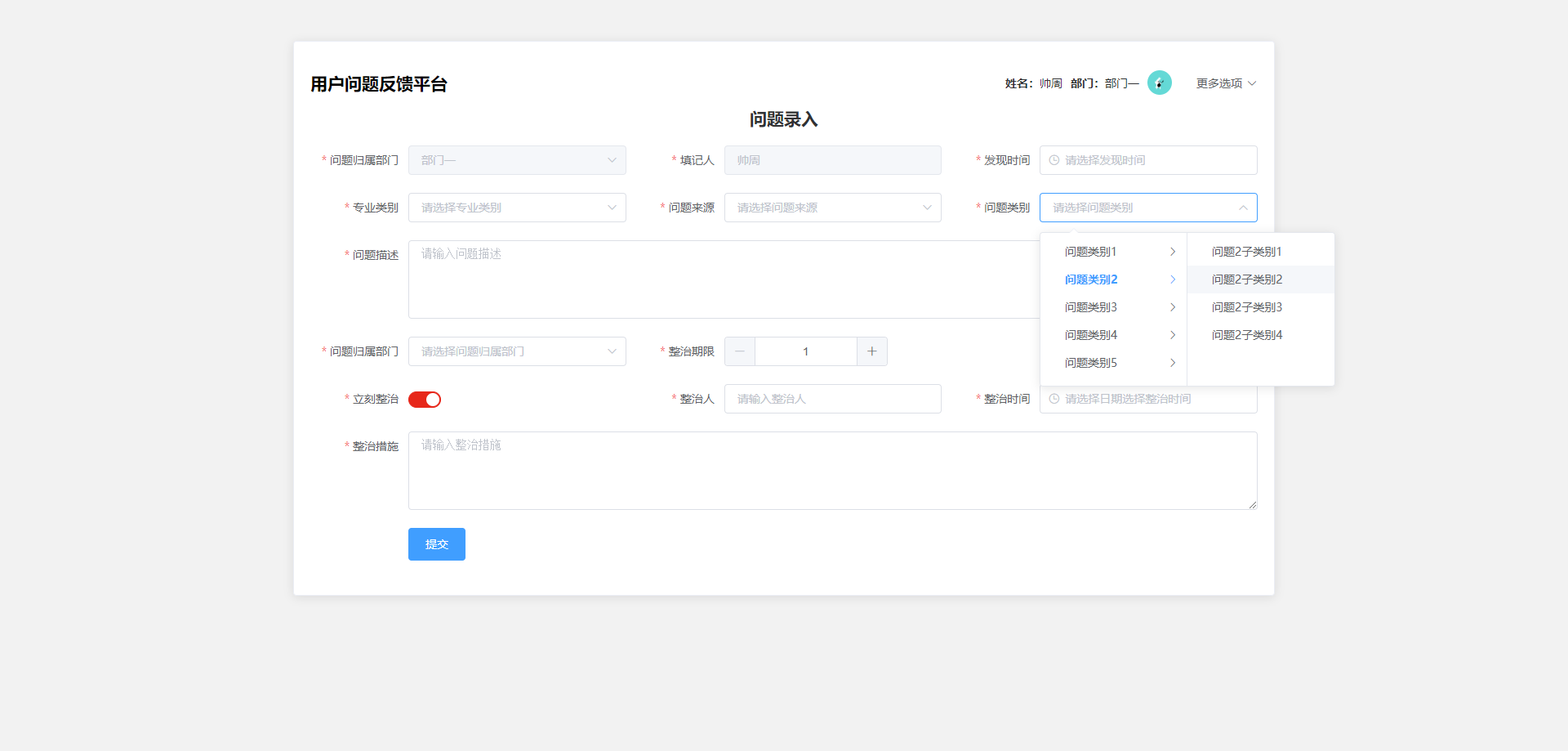Click the right arrow next to 问题类别5
Viewport: 1568px width, 751px height.
[1173, 363]
